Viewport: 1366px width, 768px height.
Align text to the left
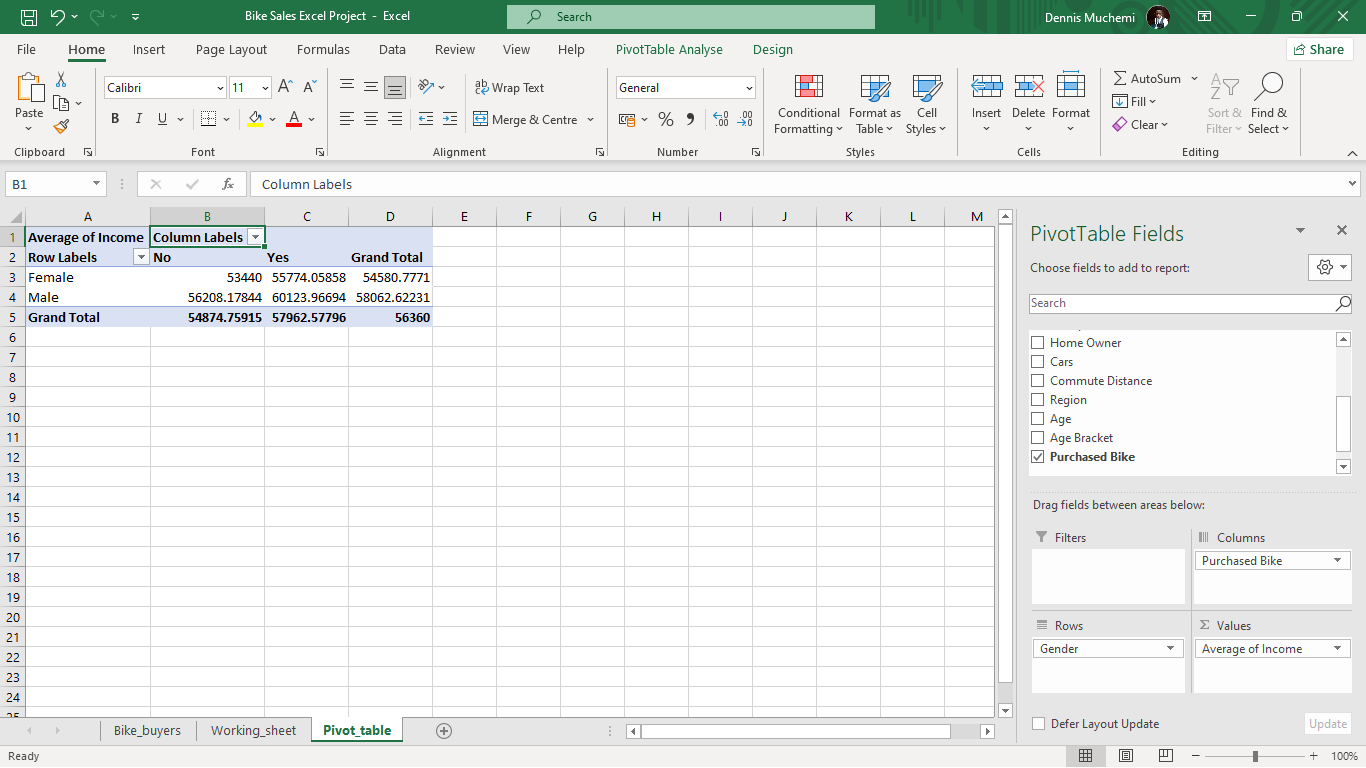click(347, 119)
